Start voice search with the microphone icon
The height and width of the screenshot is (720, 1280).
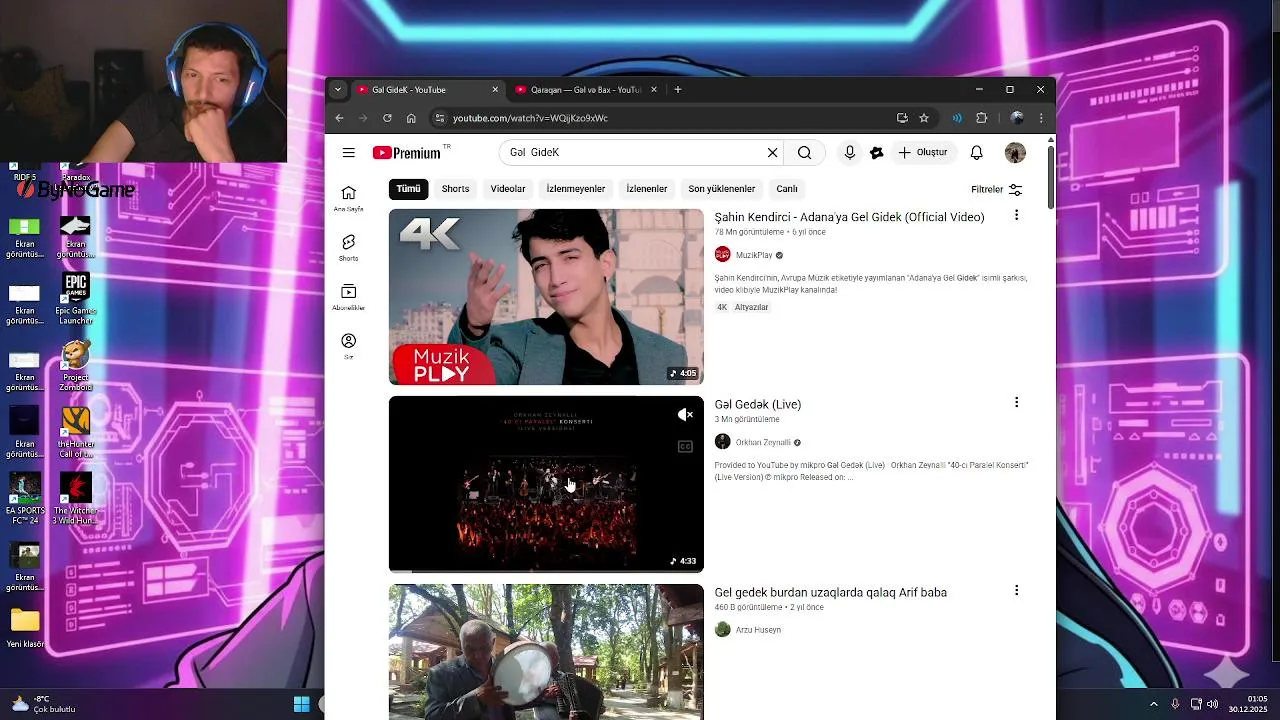point(849,153)
